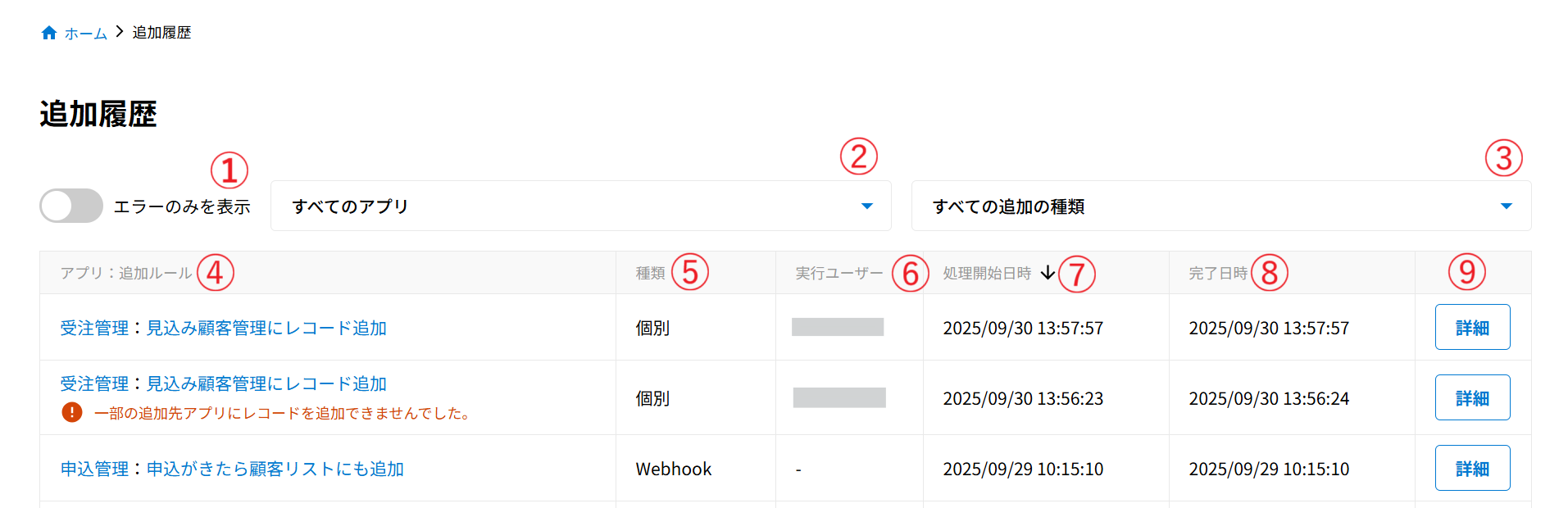1568x508 pixels.
Task: Click the 追加履歴 breadcrumb item
Action: click(x=161, y=33)
